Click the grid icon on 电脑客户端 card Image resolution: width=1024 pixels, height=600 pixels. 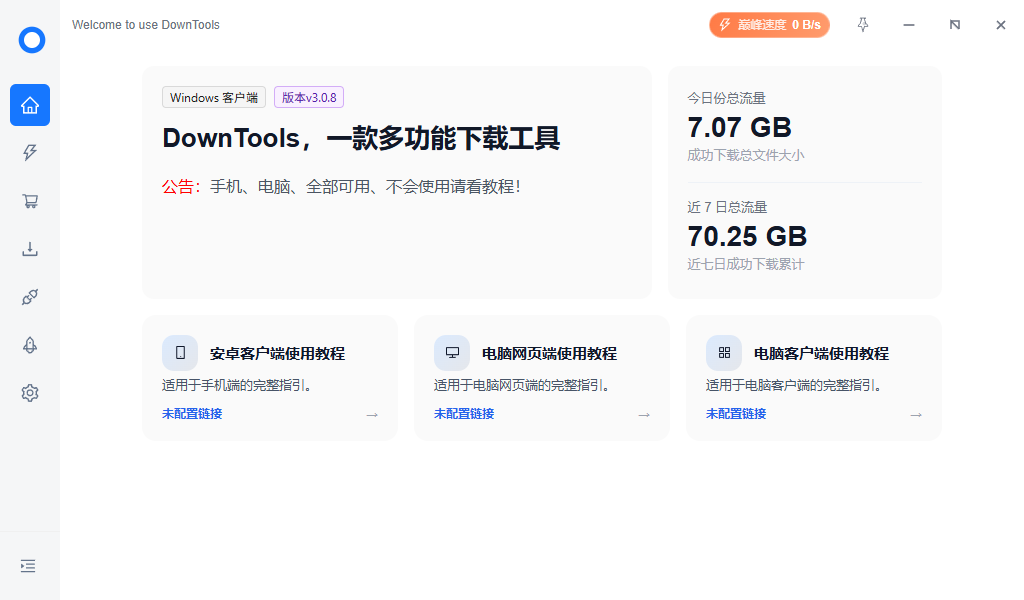coord(724,353)
